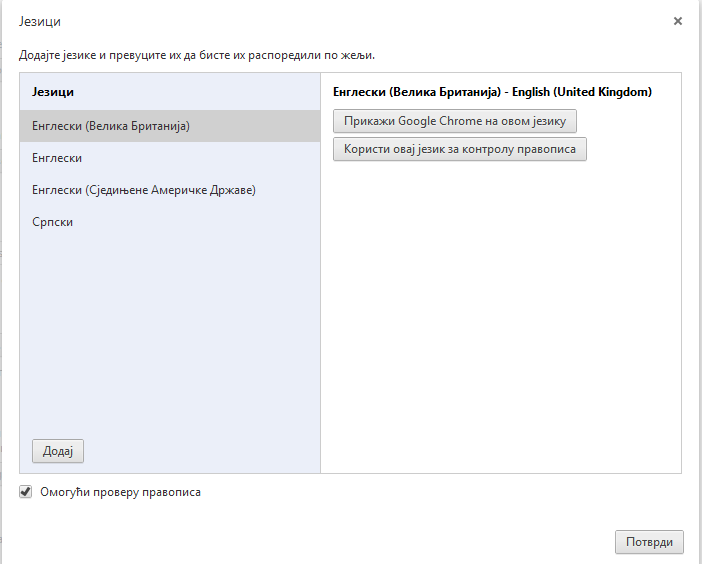The width and height of the screenshot is (702, 564).
Task: Click Користи овај језик за контролу правописа
Action: pyautogui.click(x=460, y=149)
